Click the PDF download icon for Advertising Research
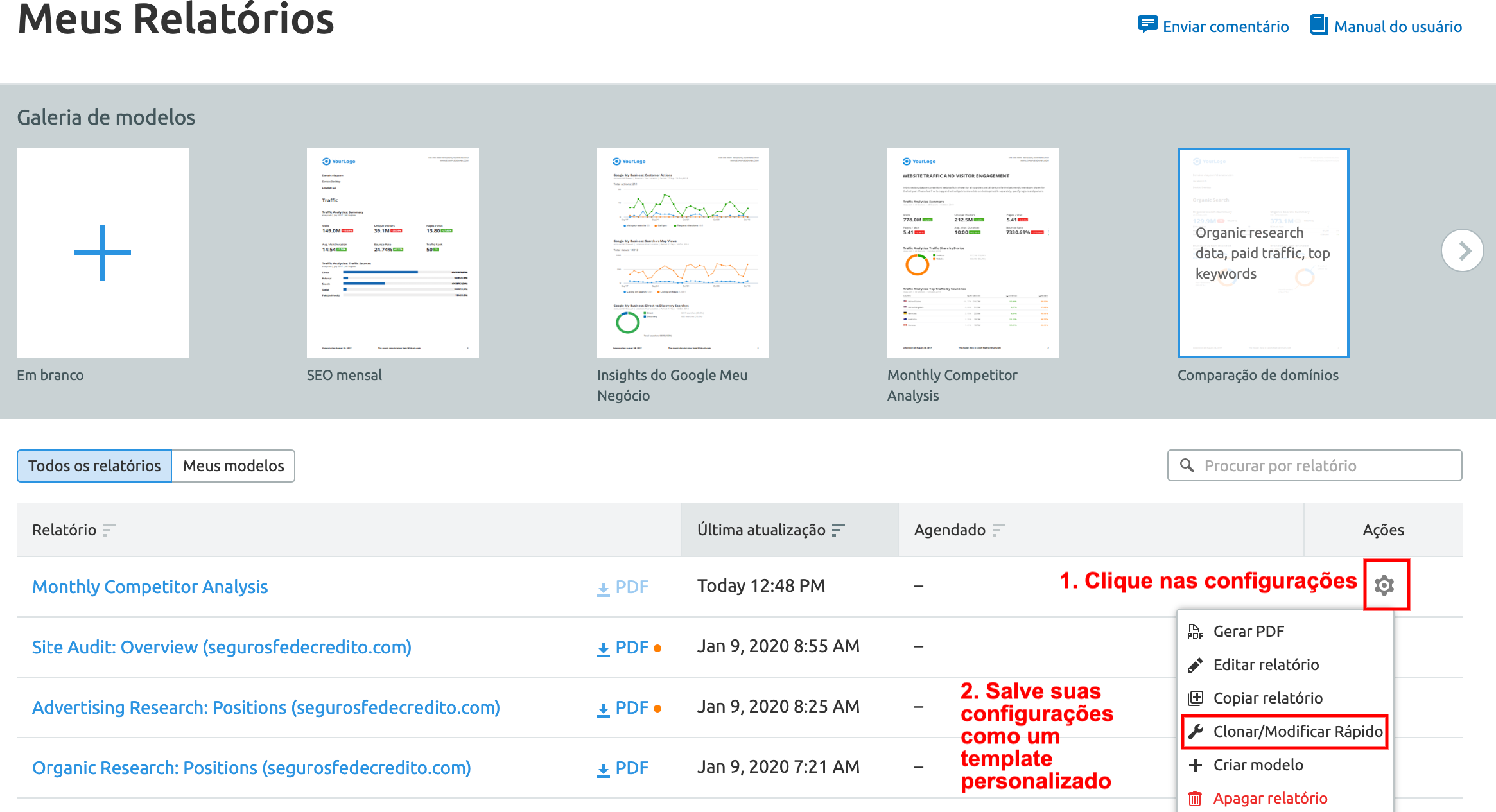This screenshot has height=812, width=1496. [x=603, y=709]
